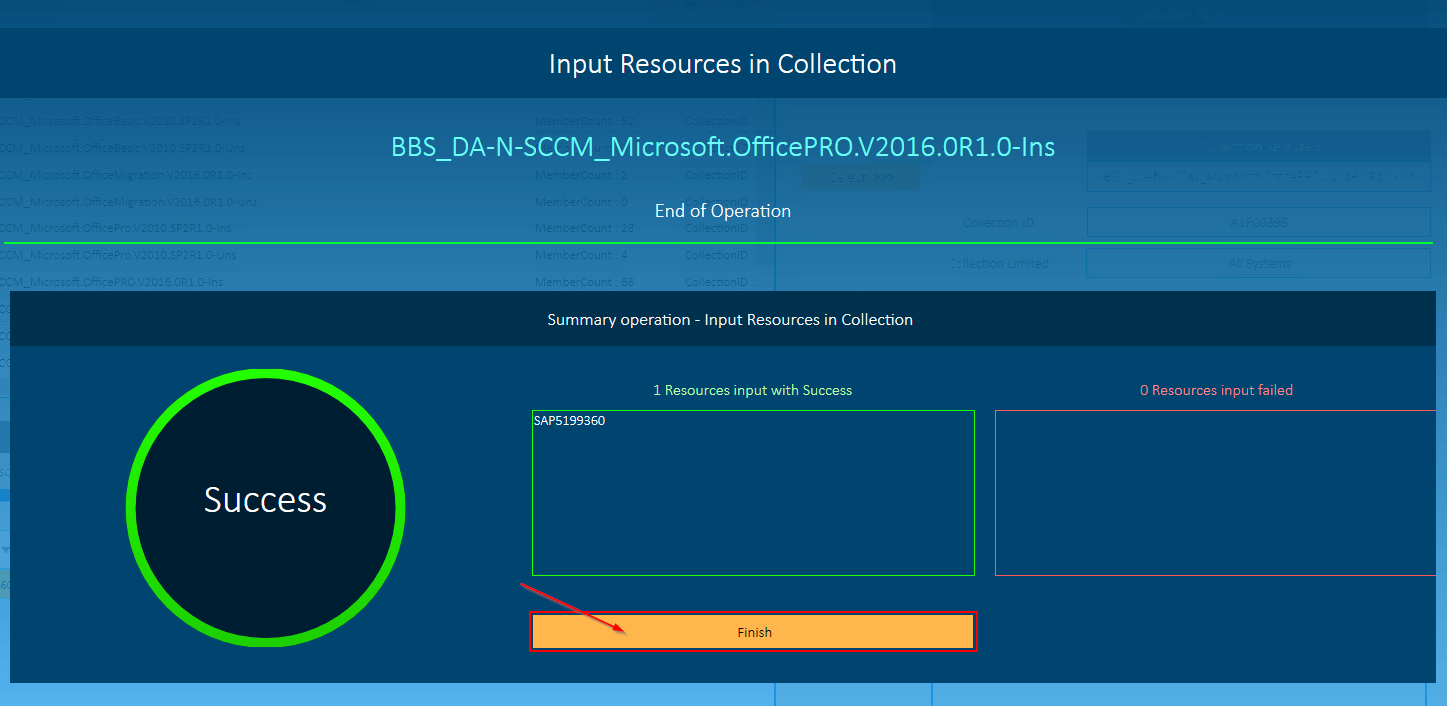
Task: Click the '1 Resources input with Success' label
Action: (753, 390)
